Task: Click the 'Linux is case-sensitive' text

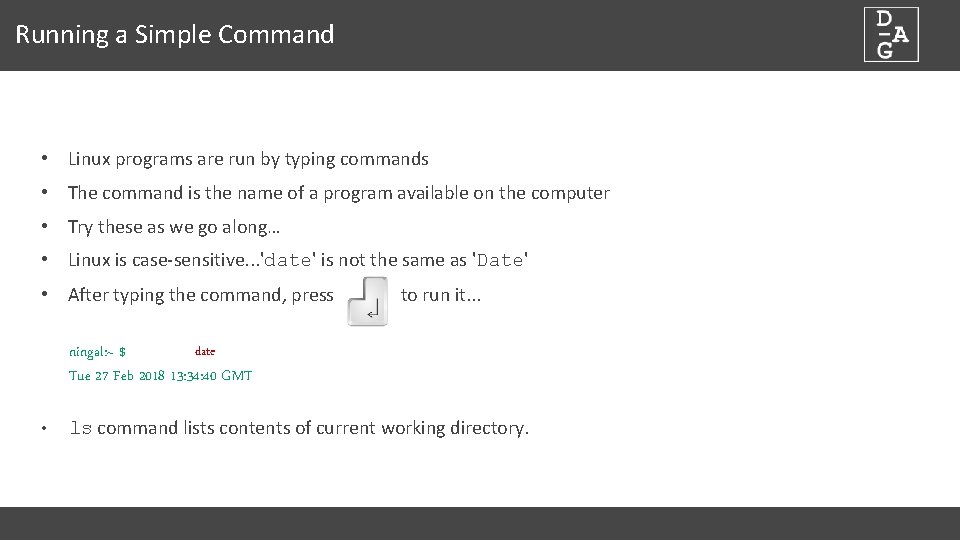Action: pyautogui.click(x=160, y=260)
